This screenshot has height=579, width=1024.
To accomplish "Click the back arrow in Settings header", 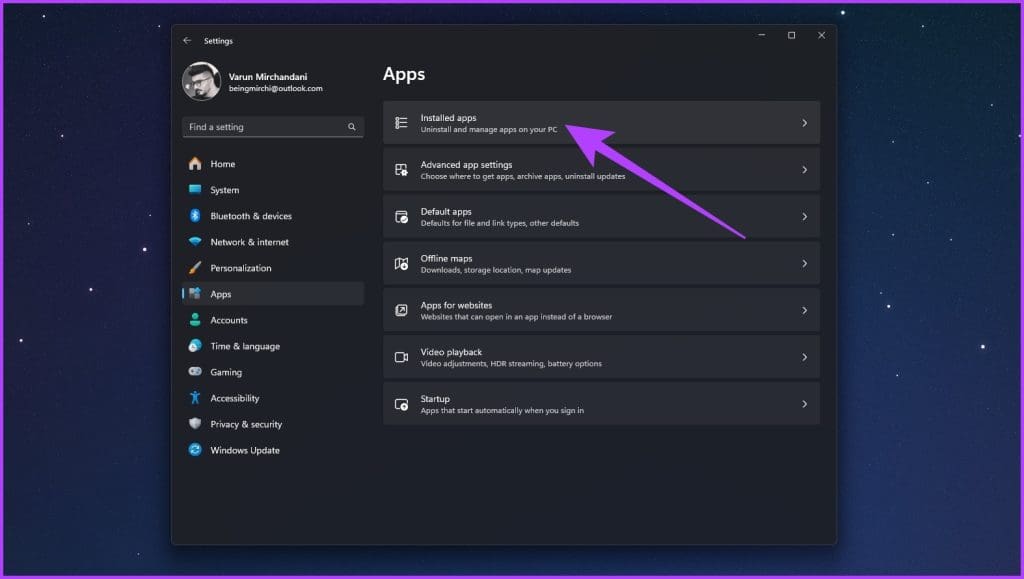I will tap(187, 41).
